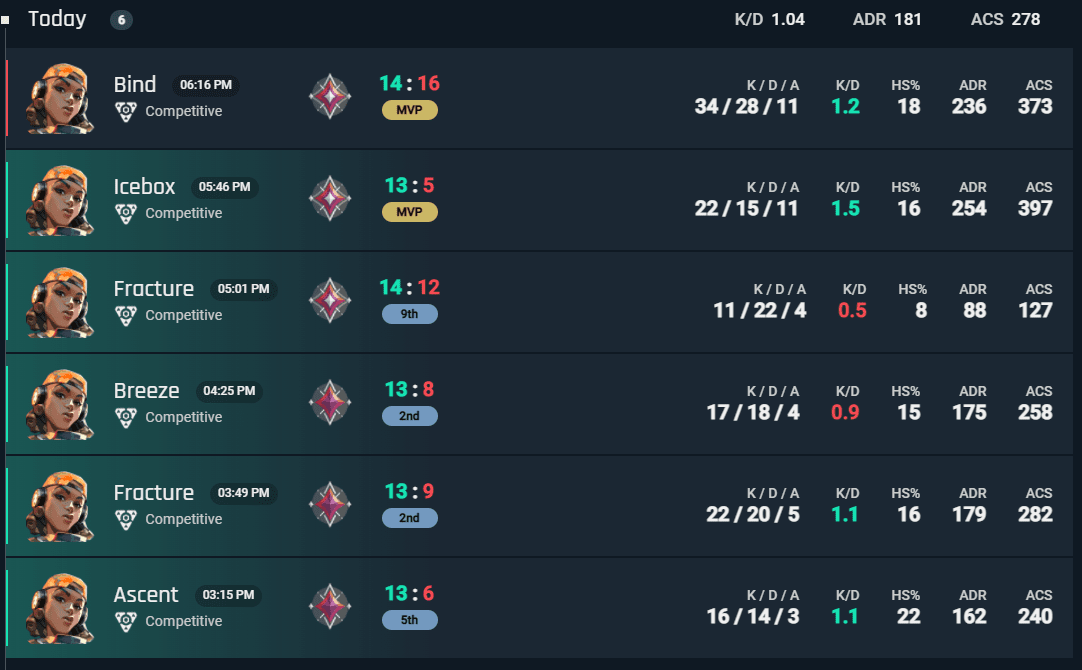The width and height of the screenshot is (1082, 670).
Task: Click the match count badge next to Today
Action: coord(121,20)
